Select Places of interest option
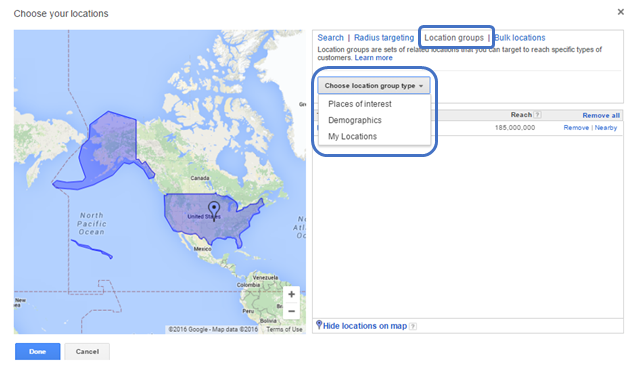This screenshot has width=640, height=372. click(360, 104)
